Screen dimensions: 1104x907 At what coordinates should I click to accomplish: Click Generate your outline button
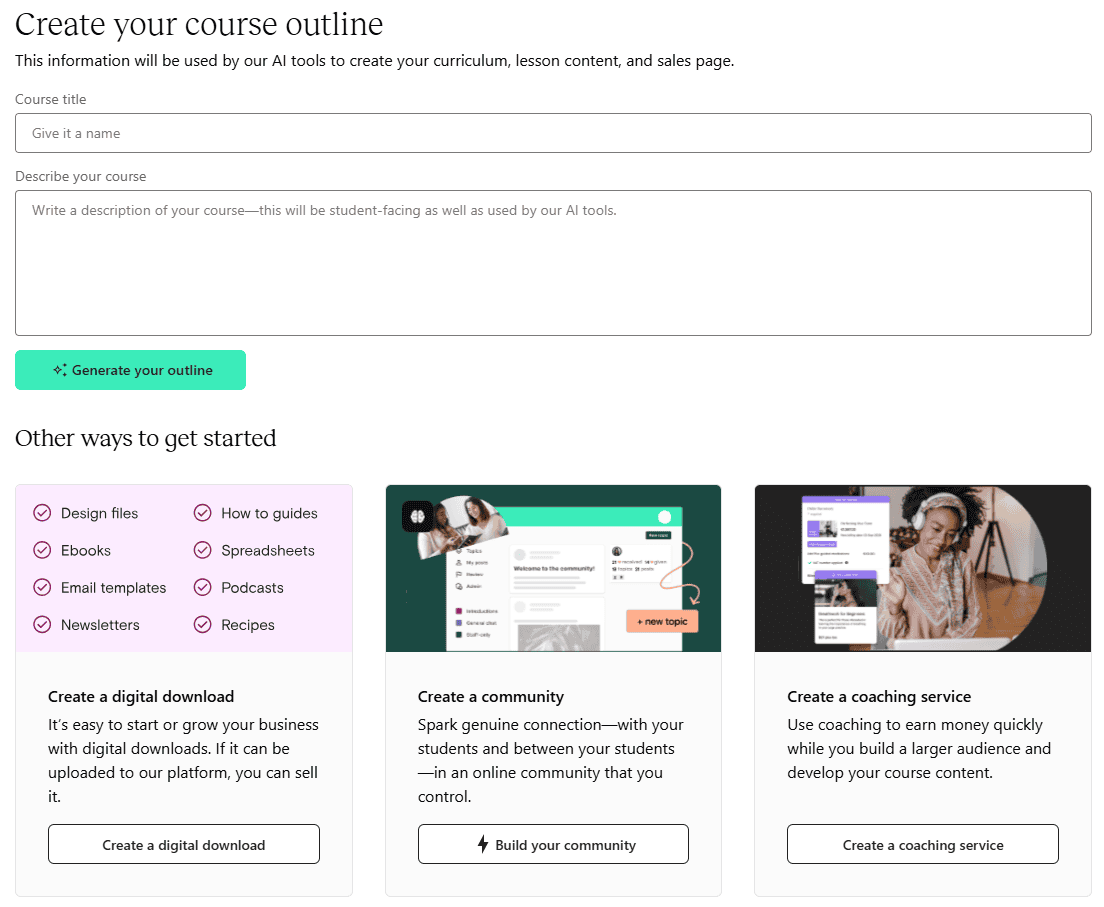pyautogui.click(x=130, y=370)
